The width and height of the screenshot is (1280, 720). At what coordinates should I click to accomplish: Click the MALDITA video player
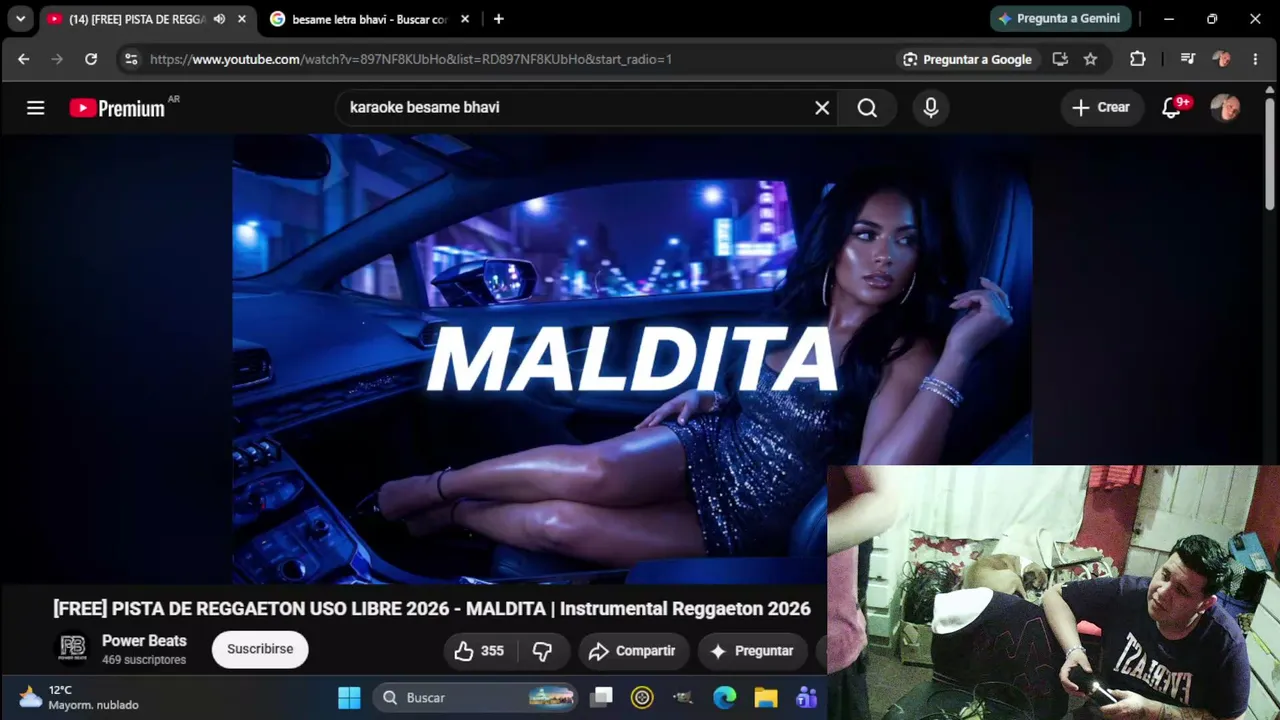632,359
